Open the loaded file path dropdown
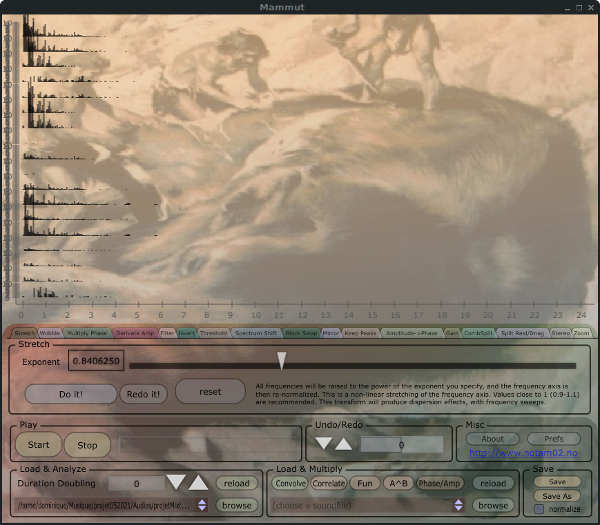600x525 pixels. coord(202,505)
